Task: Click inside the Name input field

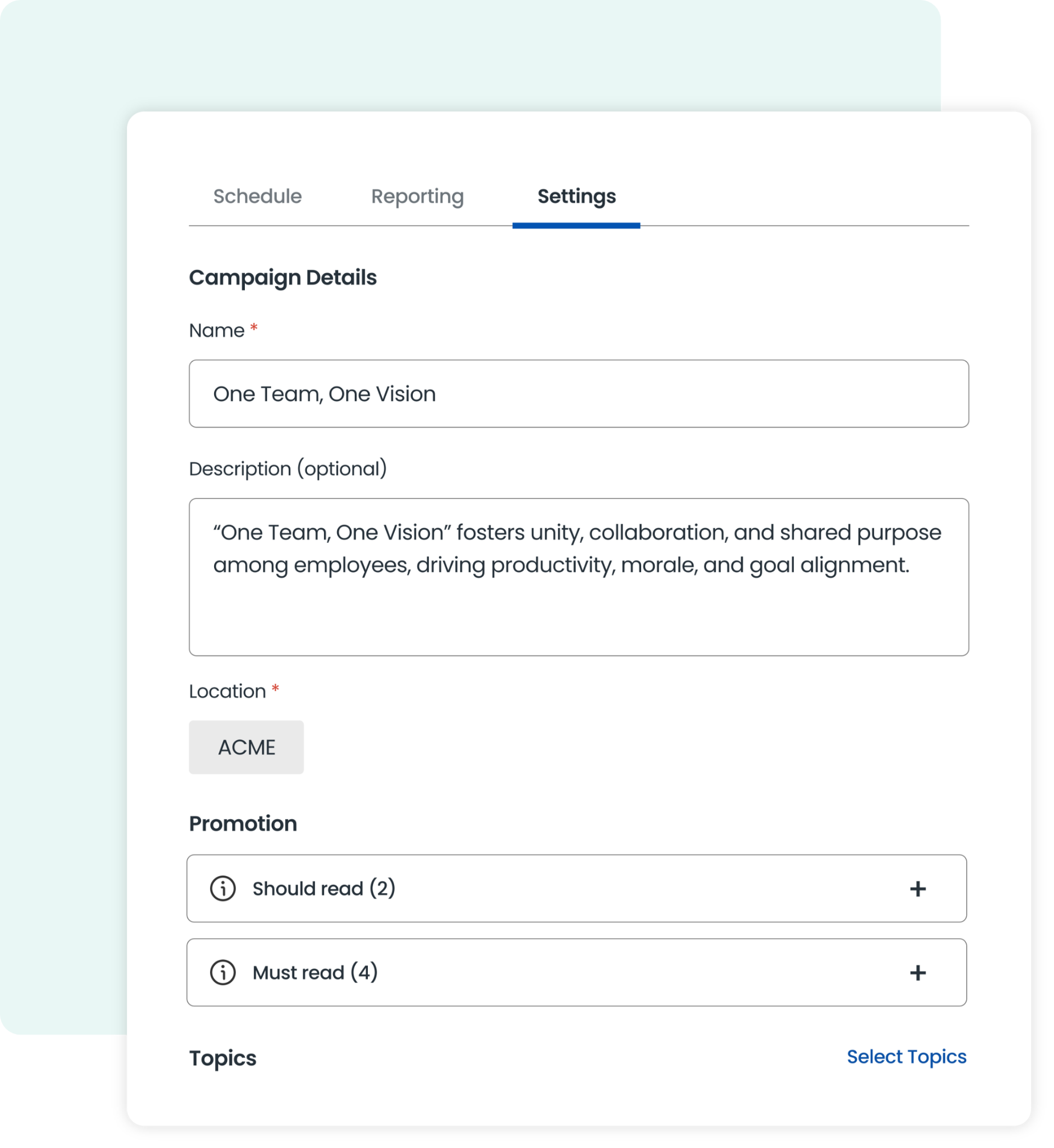Action: coord(579,393)
